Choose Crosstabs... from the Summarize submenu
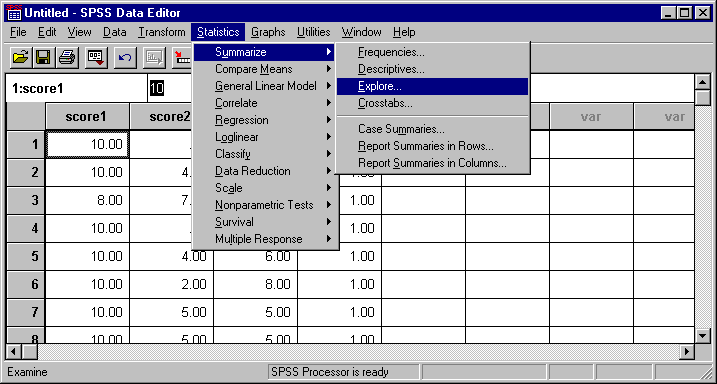The height and width of the screenshot is (384, 717). coord(432,103)
